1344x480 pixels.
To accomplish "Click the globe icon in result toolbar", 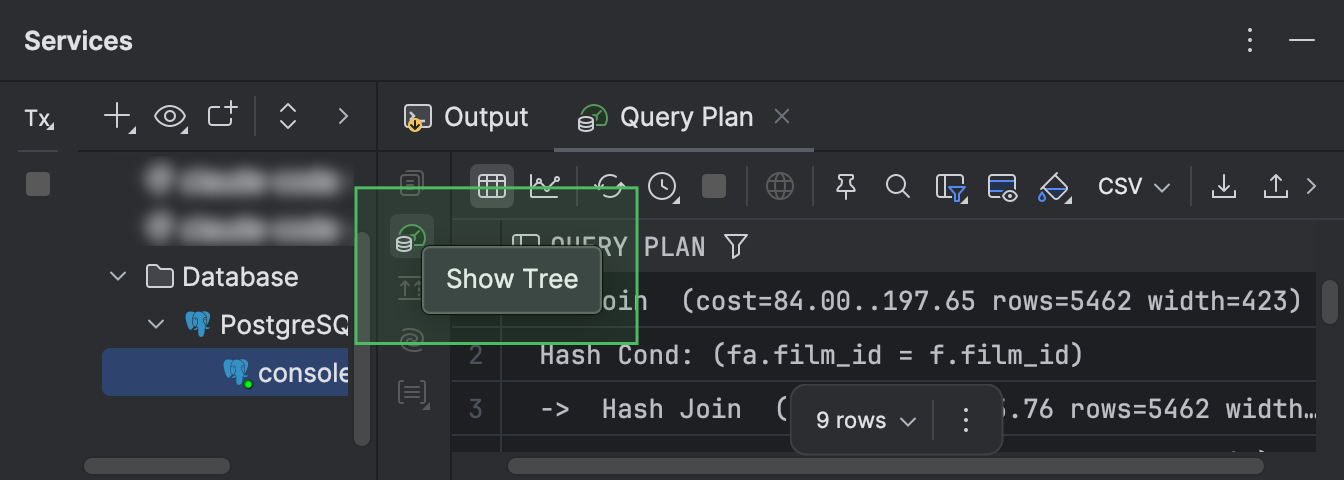I will tap(780, 186).
